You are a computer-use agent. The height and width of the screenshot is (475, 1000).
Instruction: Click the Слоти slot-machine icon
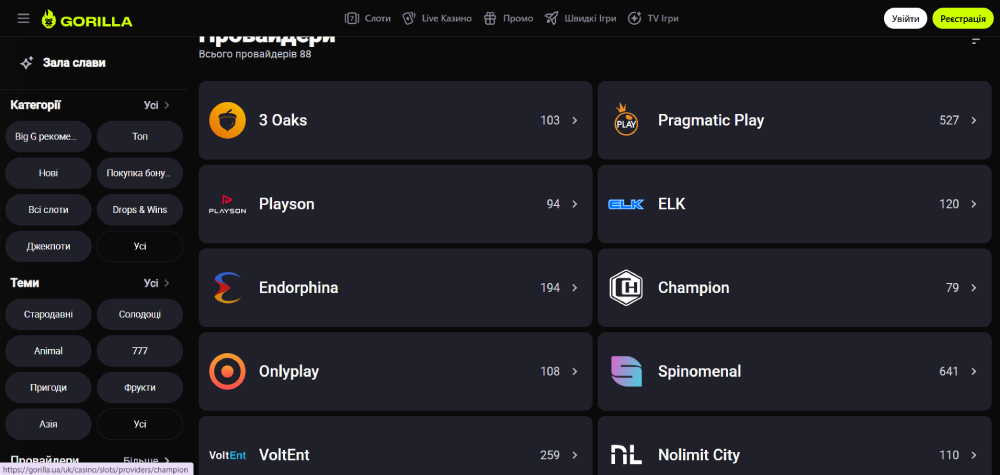[352, 18]
